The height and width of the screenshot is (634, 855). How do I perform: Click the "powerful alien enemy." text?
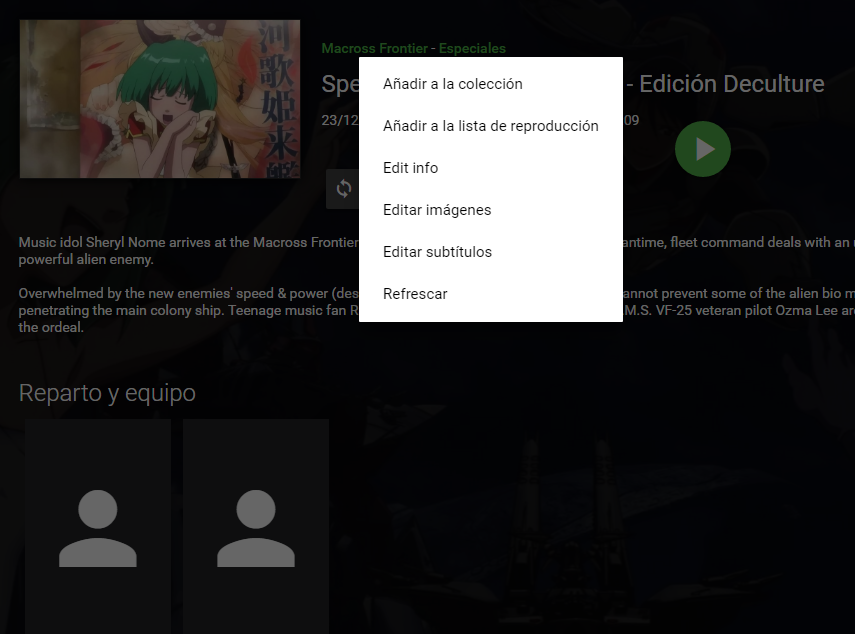pyautogui.click(x=86, y=259)
